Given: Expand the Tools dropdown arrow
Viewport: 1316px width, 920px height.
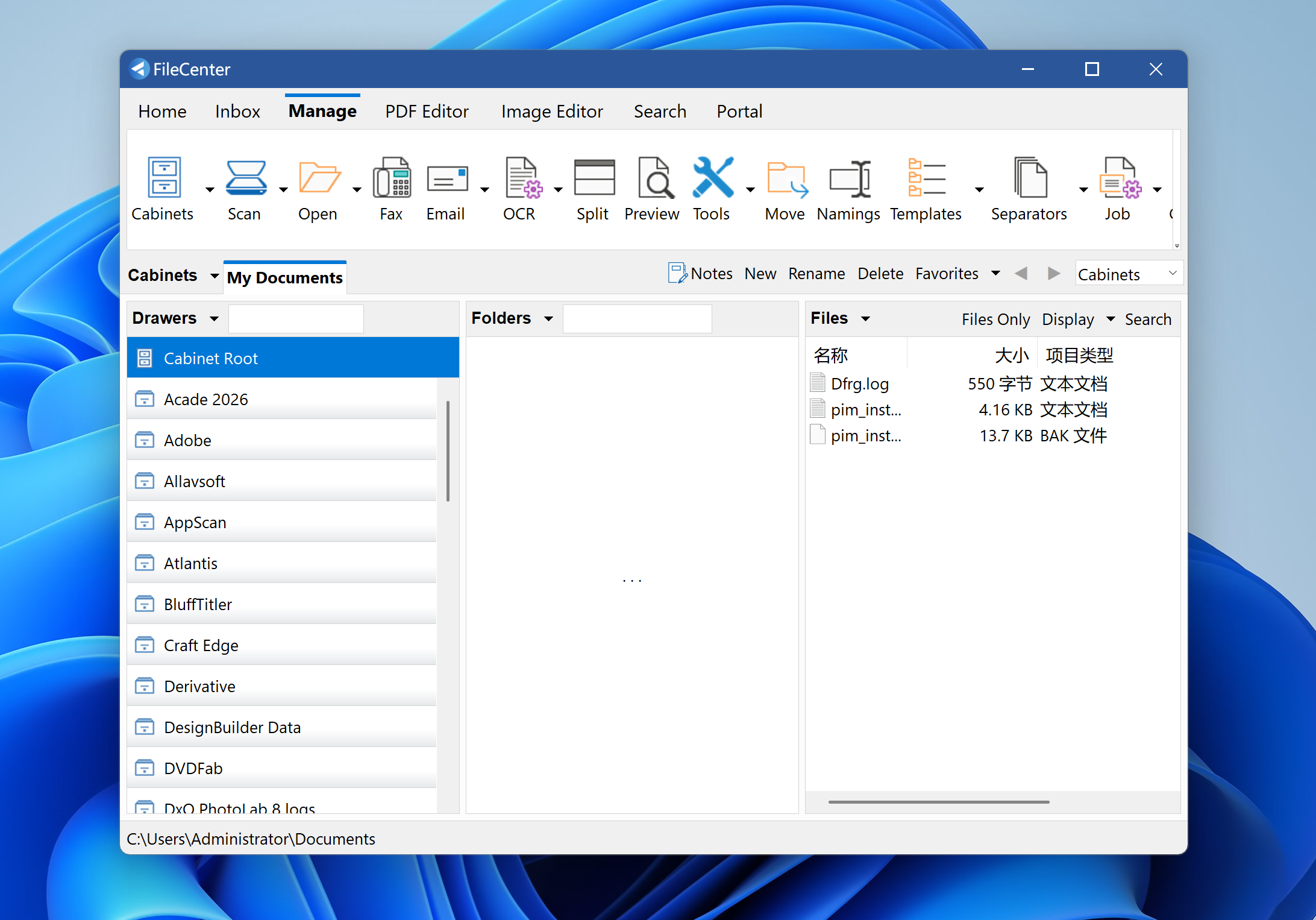Looking at the screenshot, I should pyautogui.click(x=750, y=189).
